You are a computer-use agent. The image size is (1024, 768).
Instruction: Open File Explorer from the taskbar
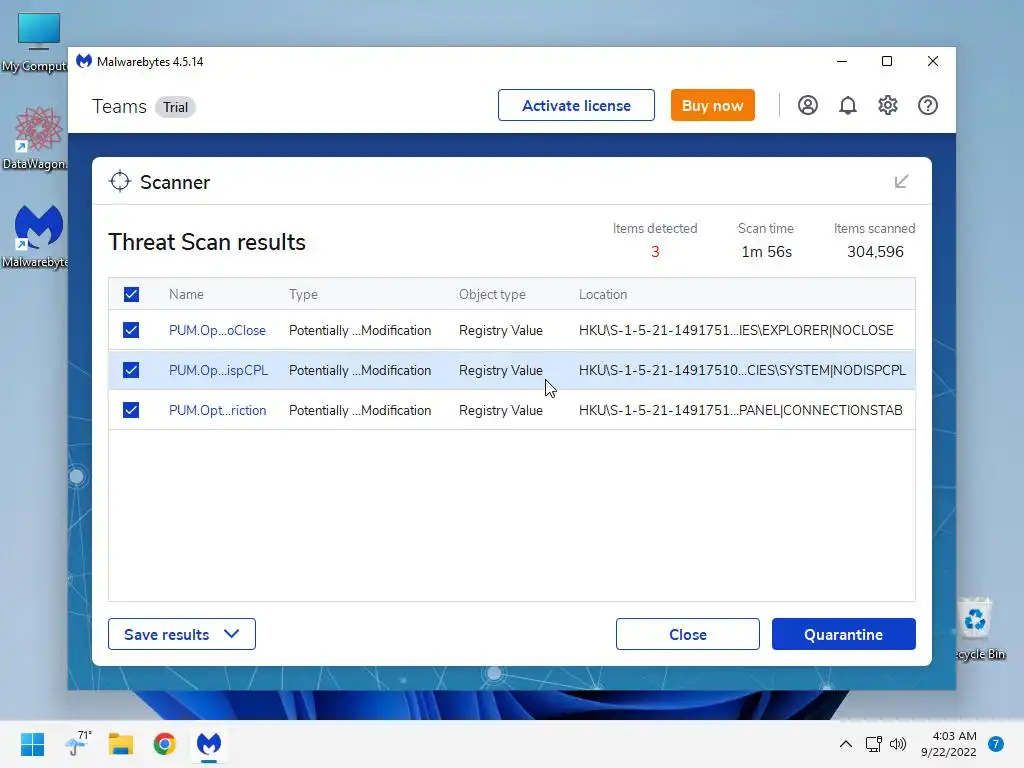point(121,744)
